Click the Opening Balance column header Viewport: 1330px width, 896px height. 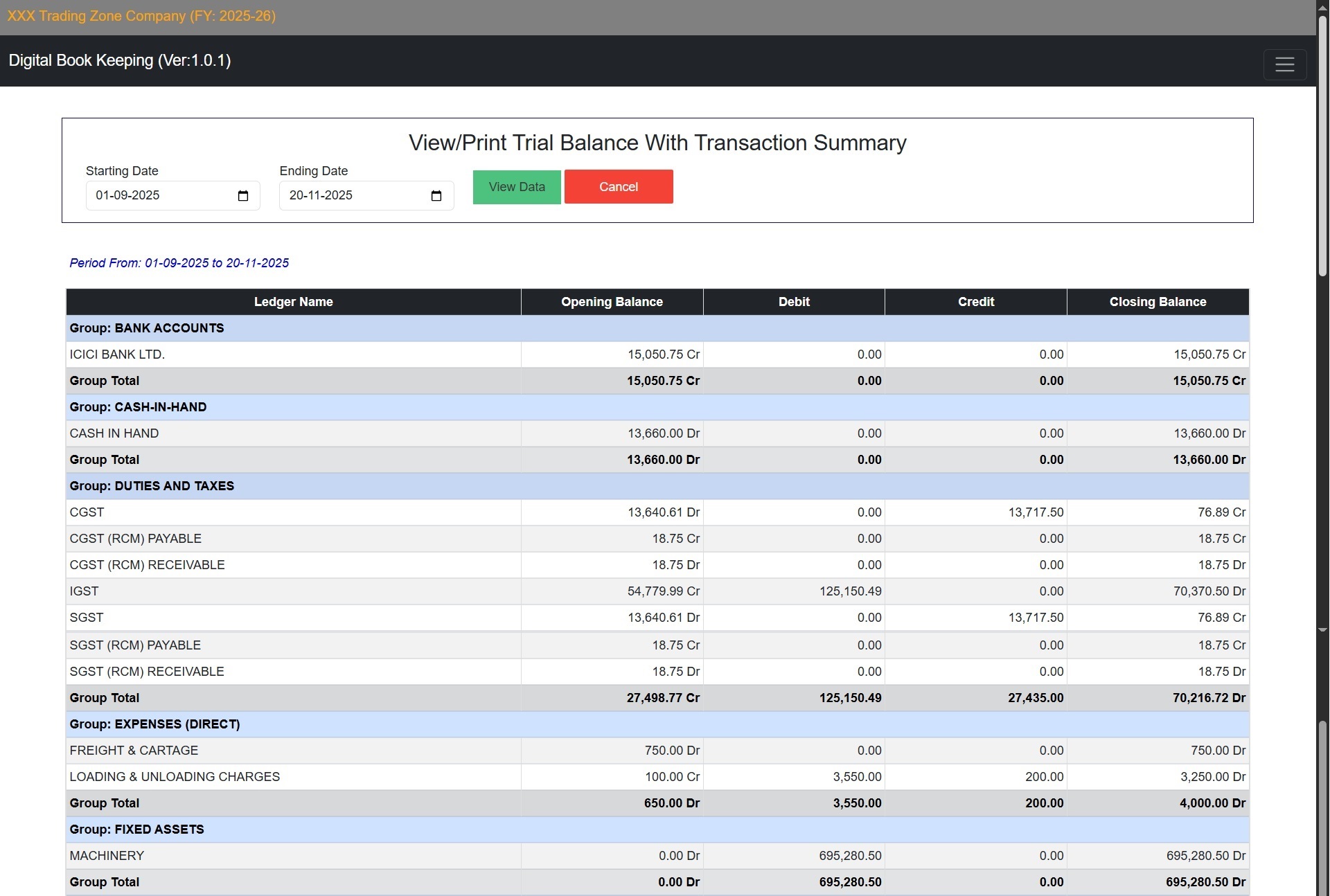pos(612,302)
